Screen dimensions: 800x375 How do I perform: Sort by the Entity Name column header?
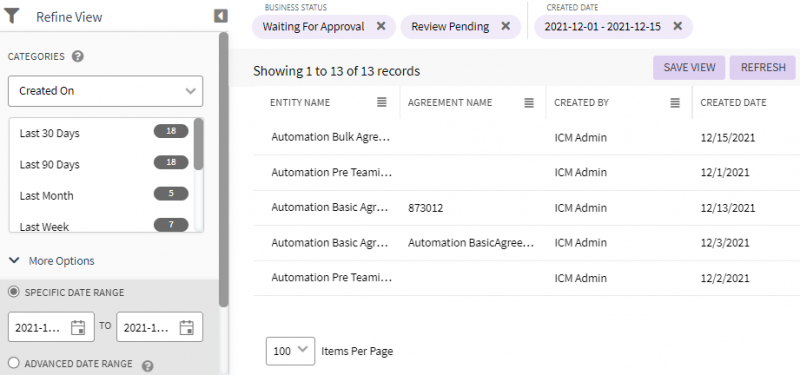click(x=300, y=103)
